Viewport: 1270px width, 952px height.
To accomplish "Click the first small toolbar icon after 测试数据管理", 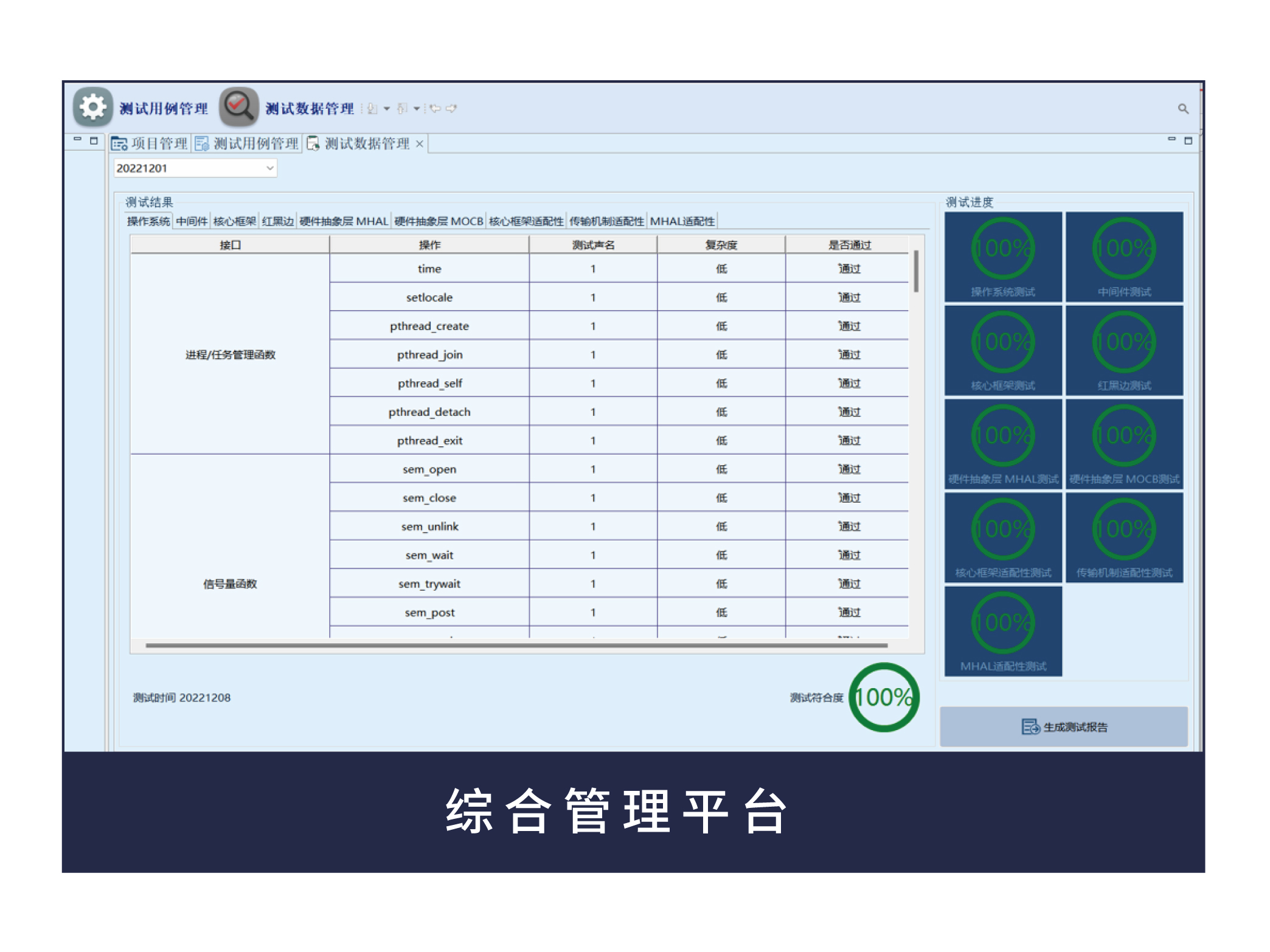I will pyautogui.click(x=371, y=108).
